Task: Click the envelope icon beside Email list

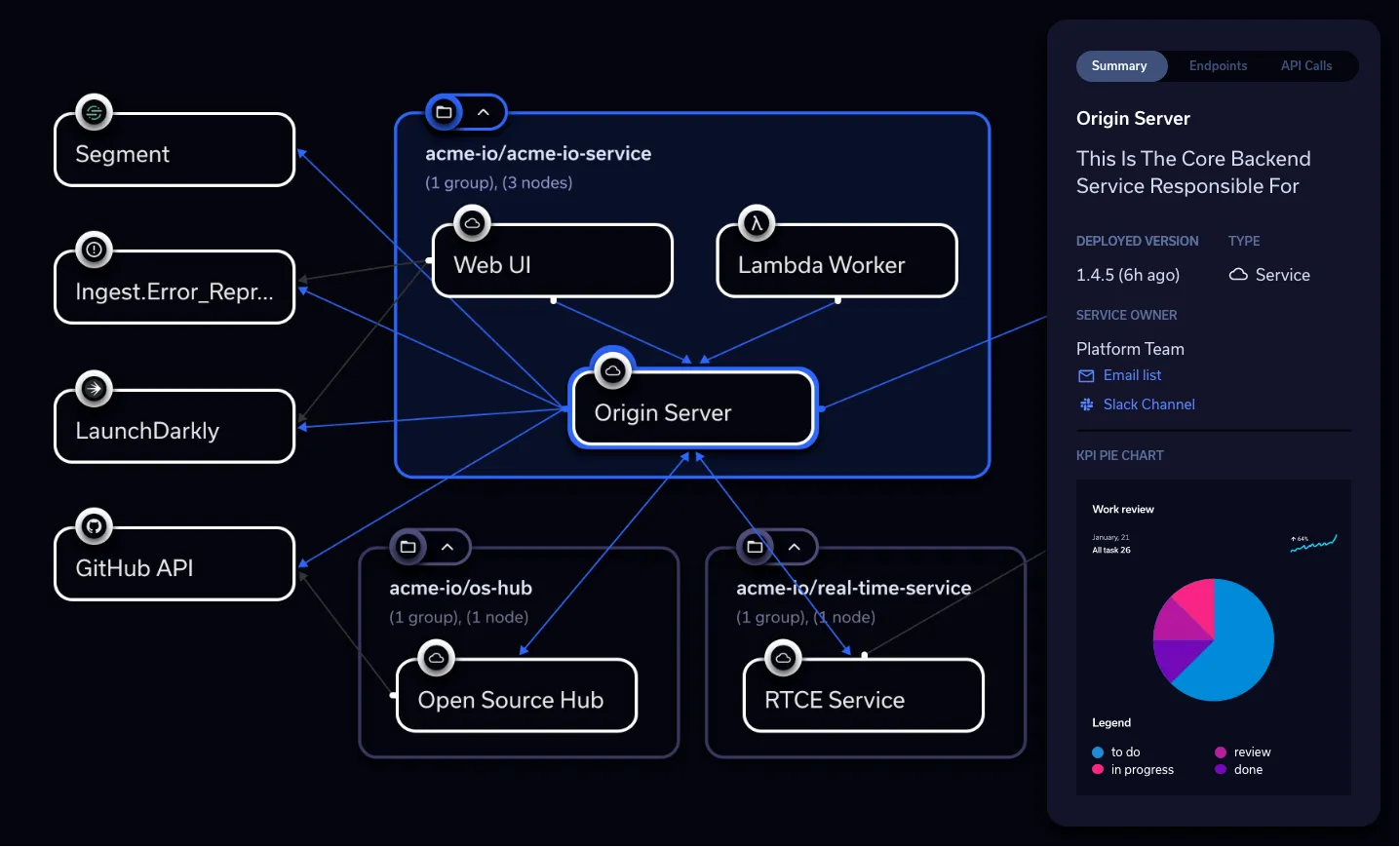Action: tap(1086, 376)
